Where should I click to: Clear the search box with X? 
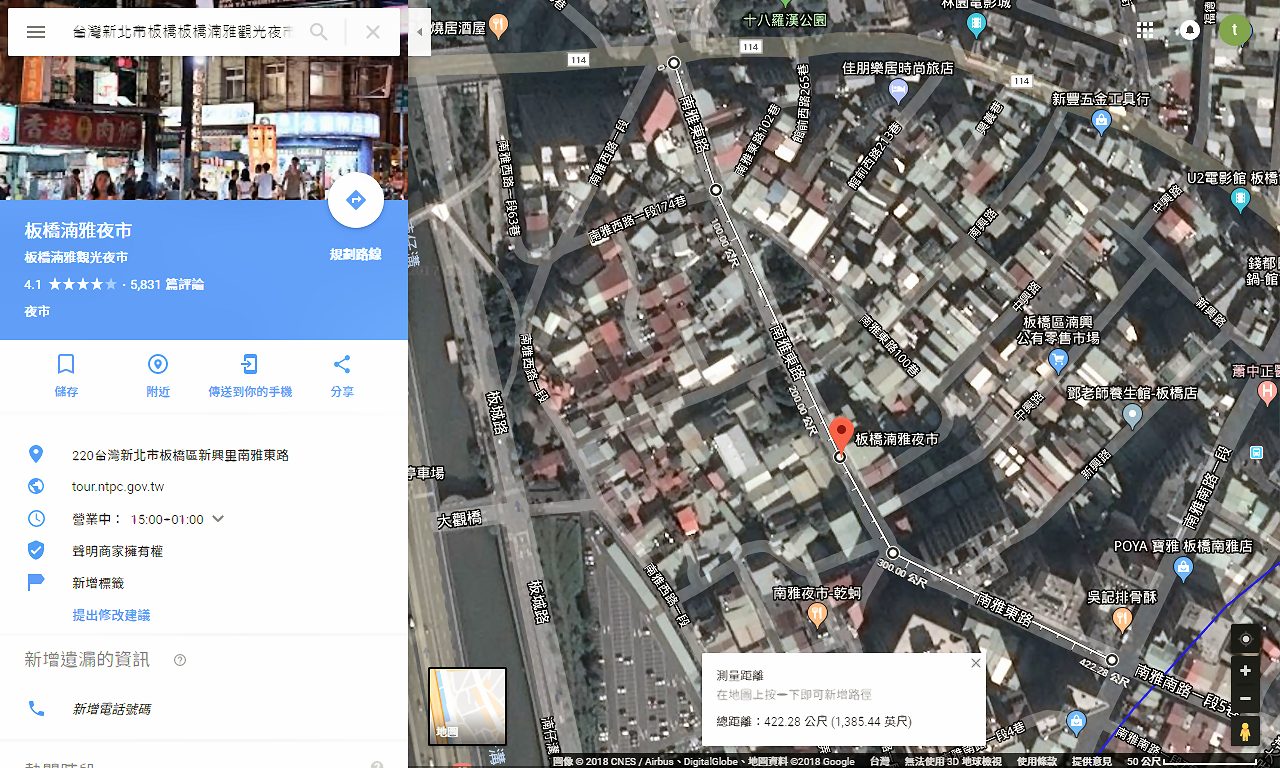click(x=373, y=32)
